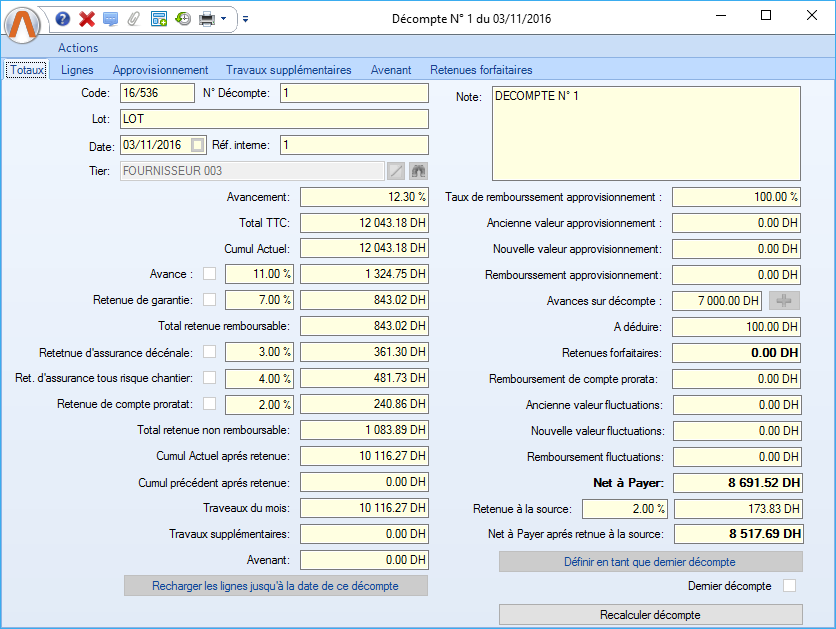Screen dimensions: 836x629
Task: Switch to the Lignes tab
Action: 77,70
